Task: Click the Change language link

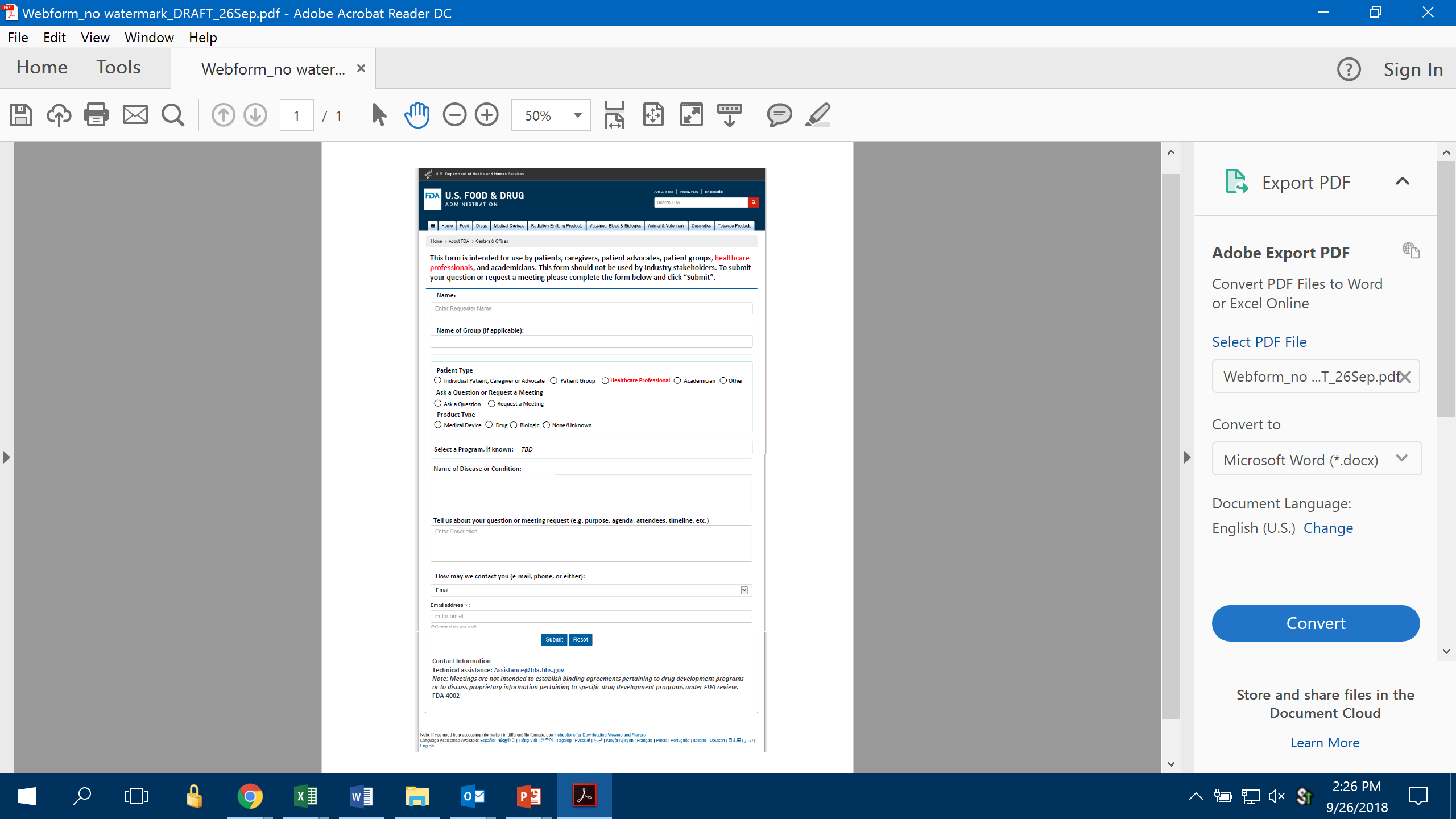Action: 1327,528
